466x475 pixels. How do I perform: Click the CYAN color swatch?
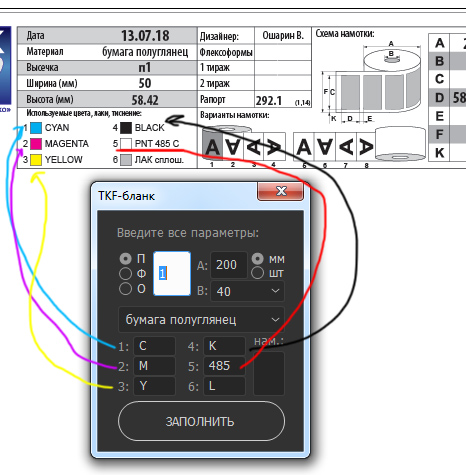pos(36,128)
